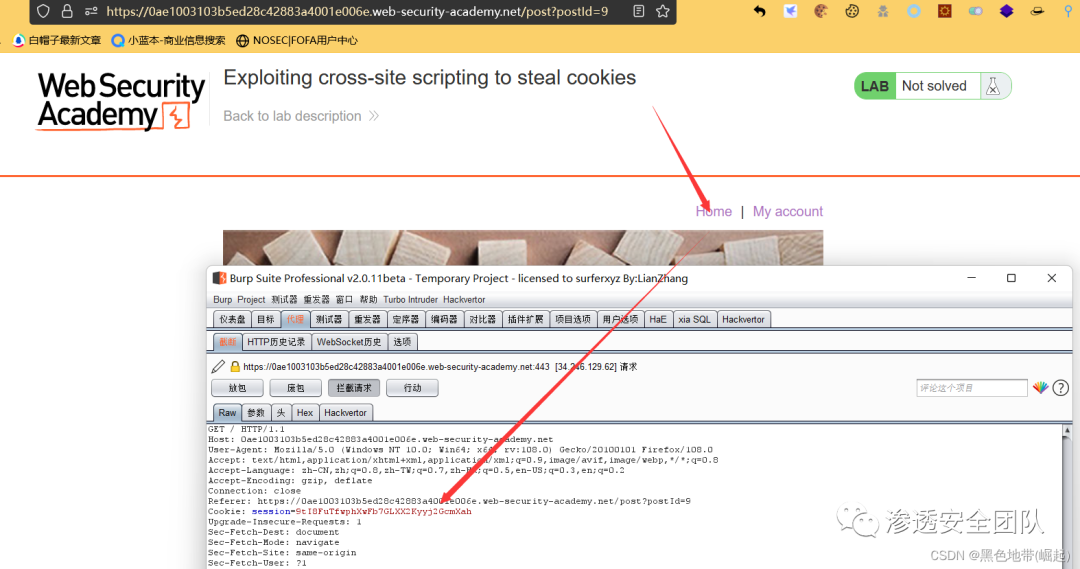Image resolution: width=1080 pixels, height=569 pixels.
Task: Click the back-arrow extension icon in toolbar
Action: point(759,11)
